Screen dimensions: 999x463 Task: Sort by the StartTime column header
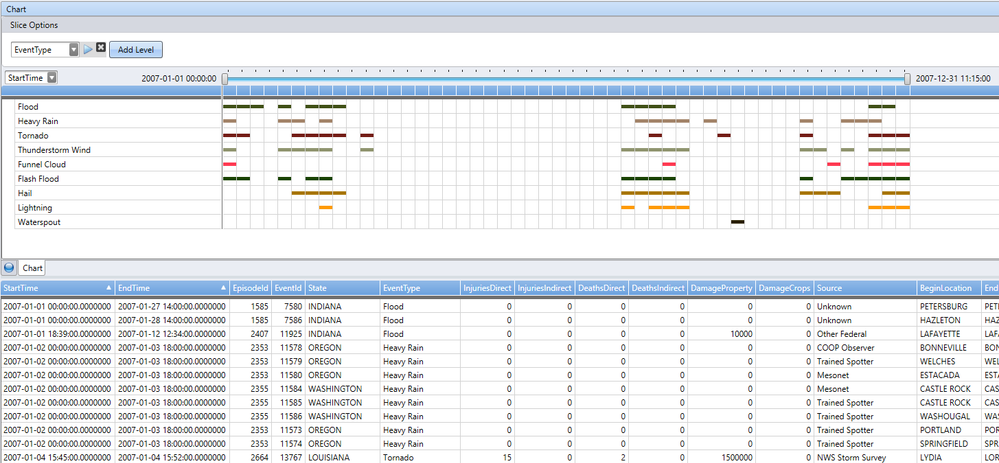(x=57, y=288)
